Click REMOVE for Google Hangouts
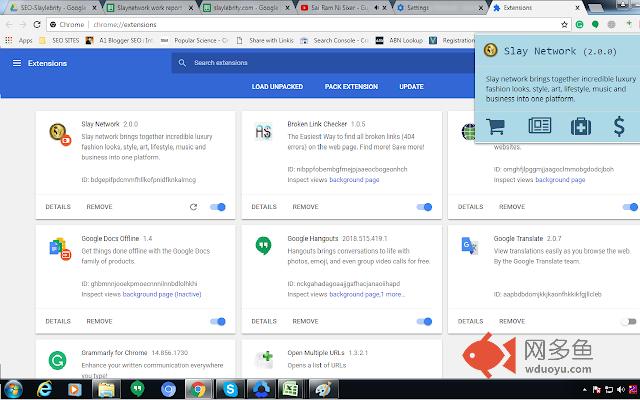This screenshot has width=640, height=400. coord(305,322)
